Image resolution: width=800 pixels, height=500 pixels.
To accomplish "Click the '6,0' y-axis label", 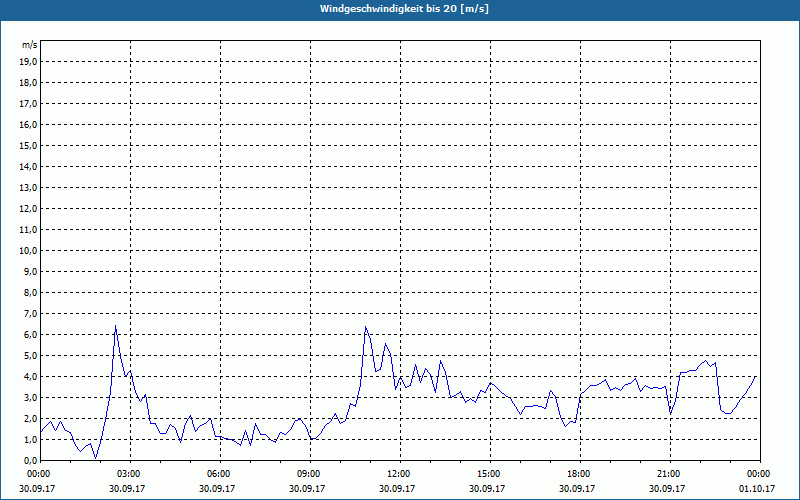I will [30, 334].
